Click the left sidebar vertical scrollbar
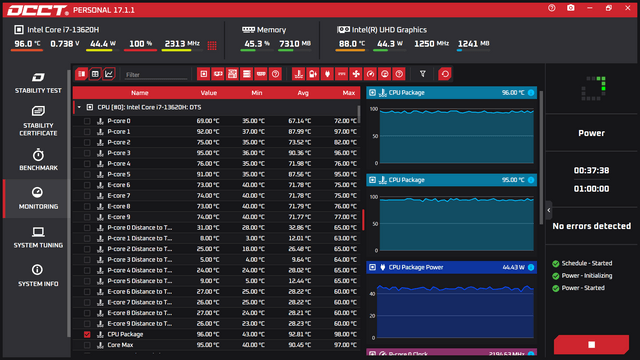The image size is (640, 360). point(69,203)
